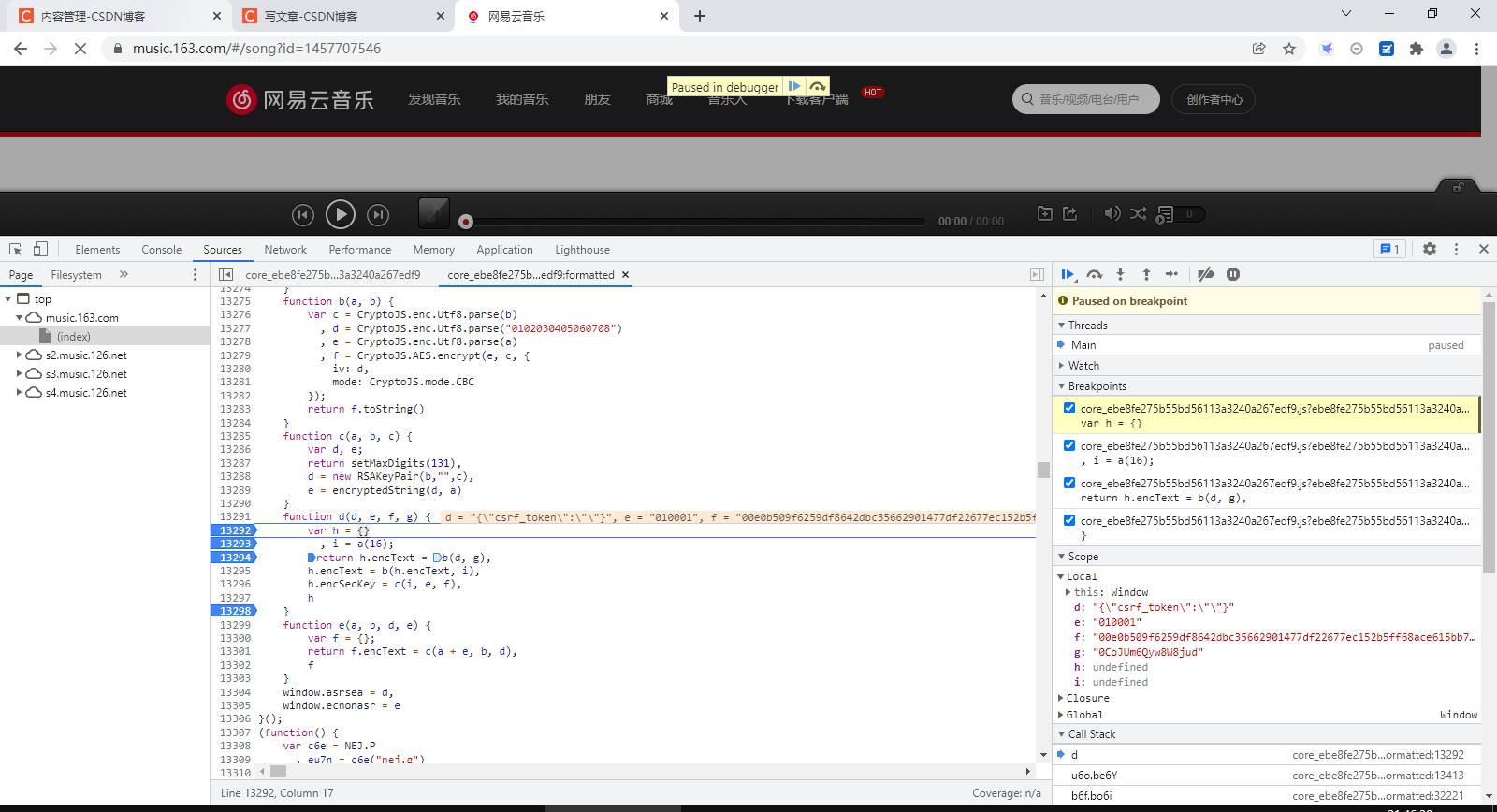Adjust player volume speaker icon
Screen dimensions: 1497x812
click(1112, 213)
